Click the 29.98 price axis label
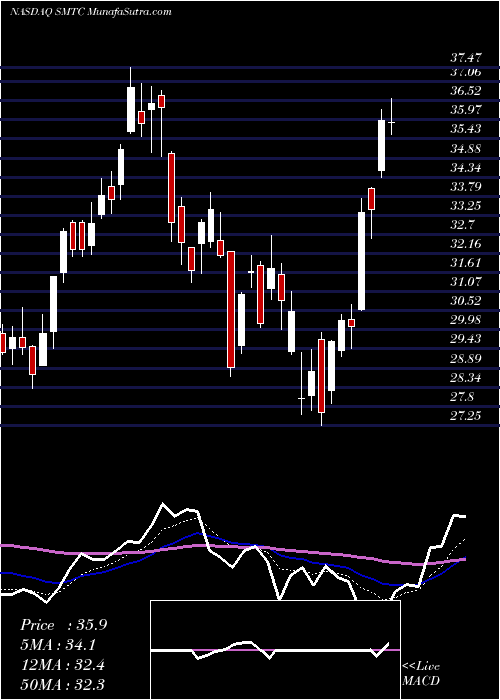500x700 pixels. 466,320
